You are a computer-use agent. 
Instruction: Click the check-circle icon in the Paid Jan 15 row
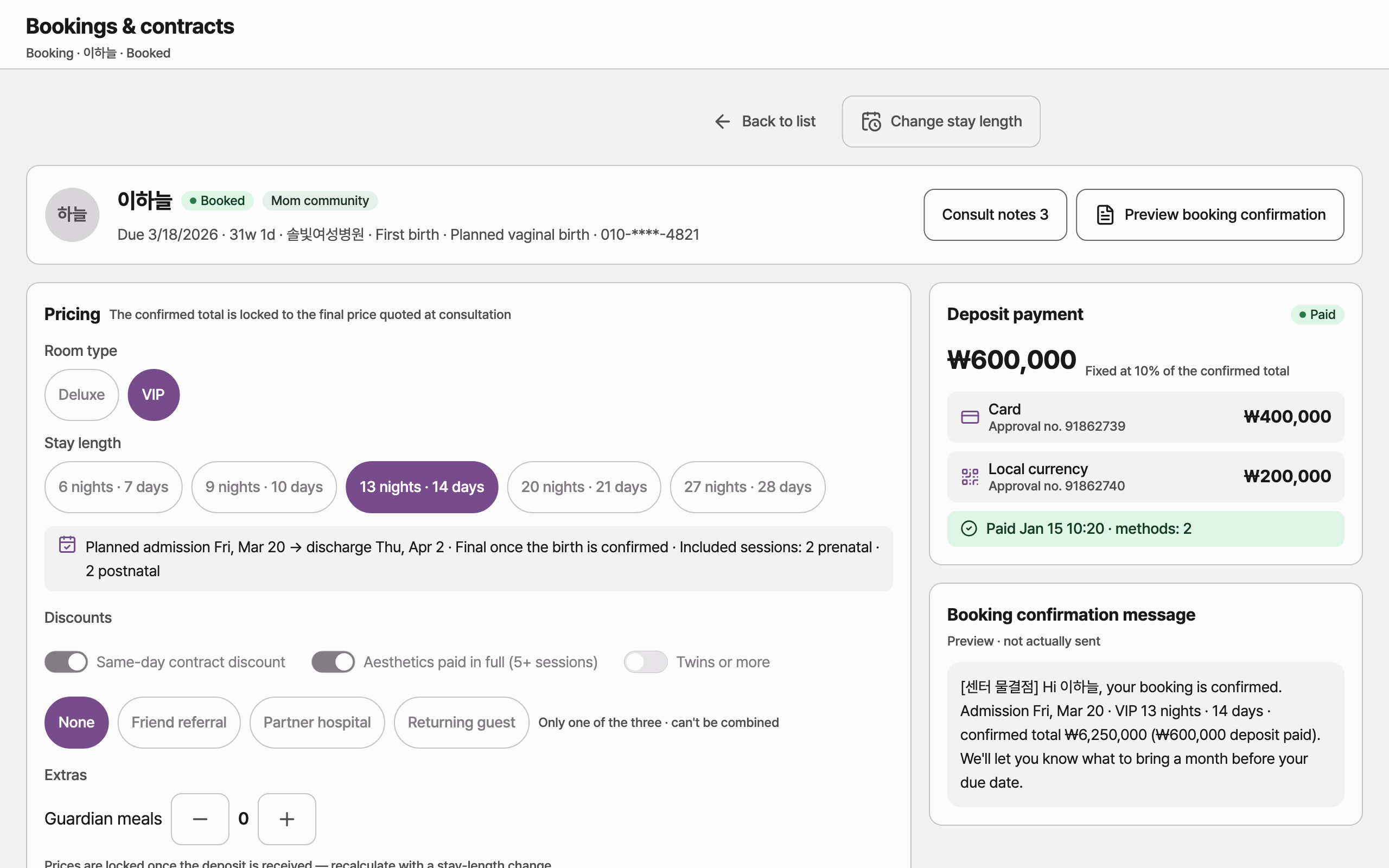pos(969,528)
